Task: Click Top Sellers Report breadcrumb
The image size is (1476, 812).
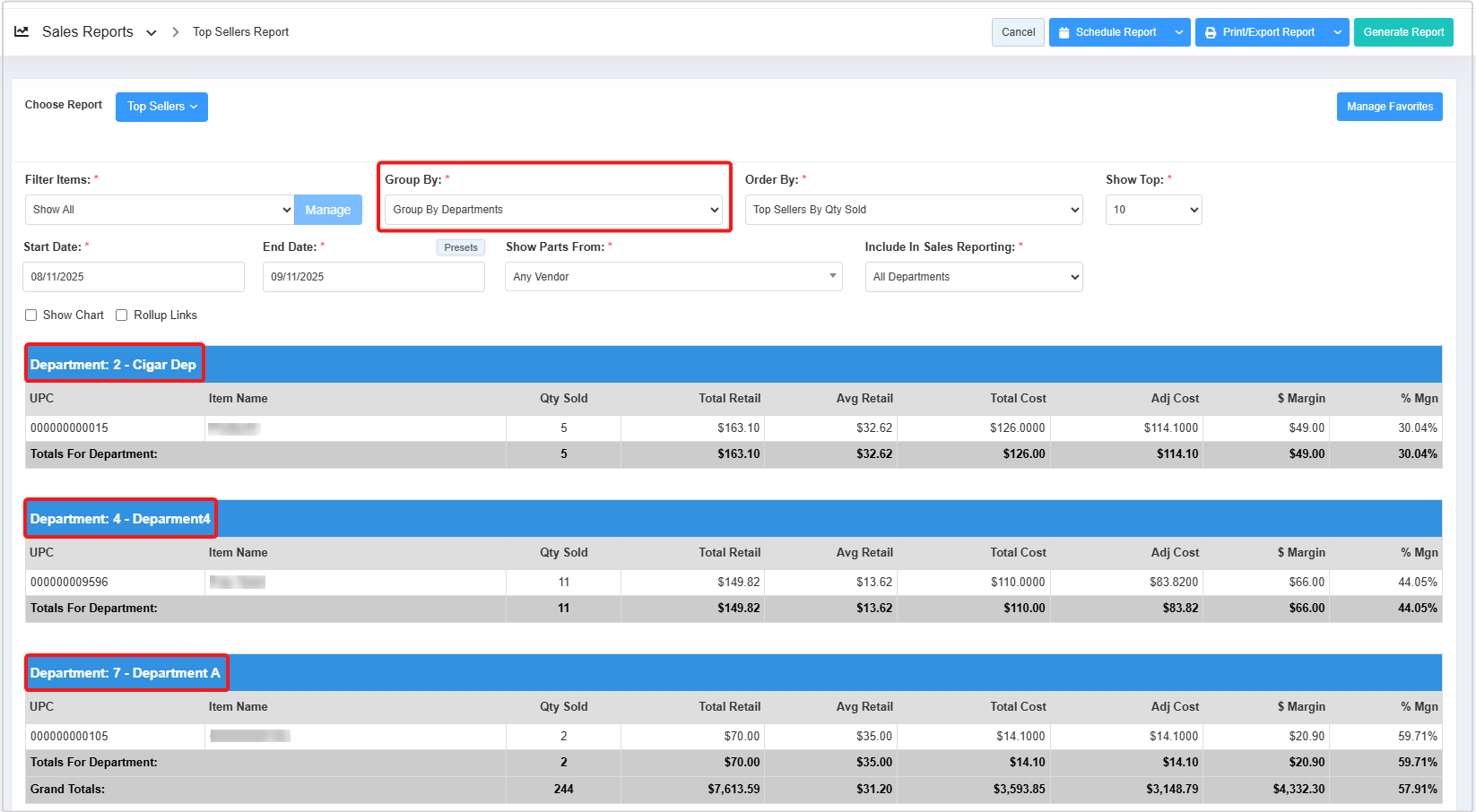Action: click(x=240, y=32)
